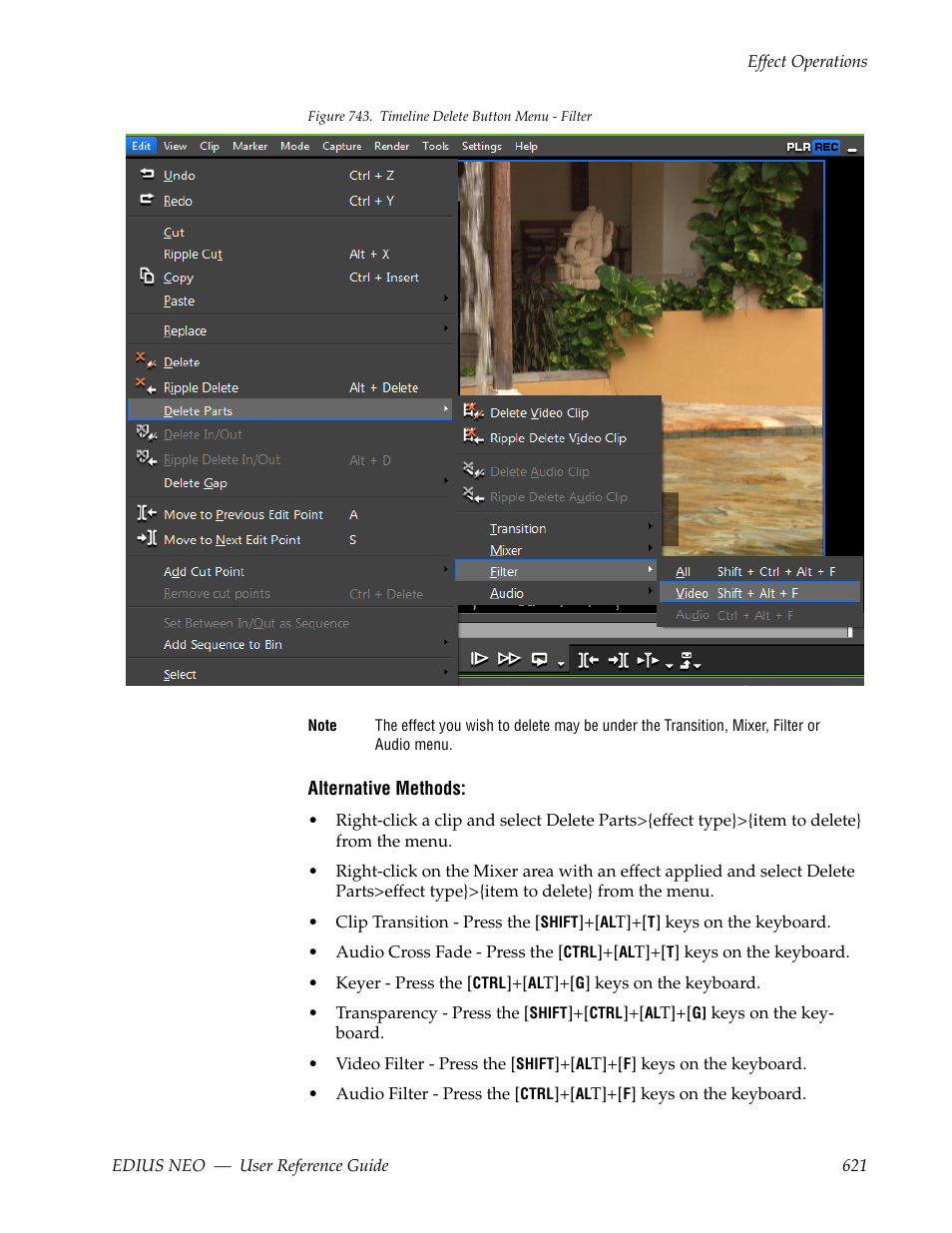
Task: Click the Redo arrow icon
Action: [147, 200]
